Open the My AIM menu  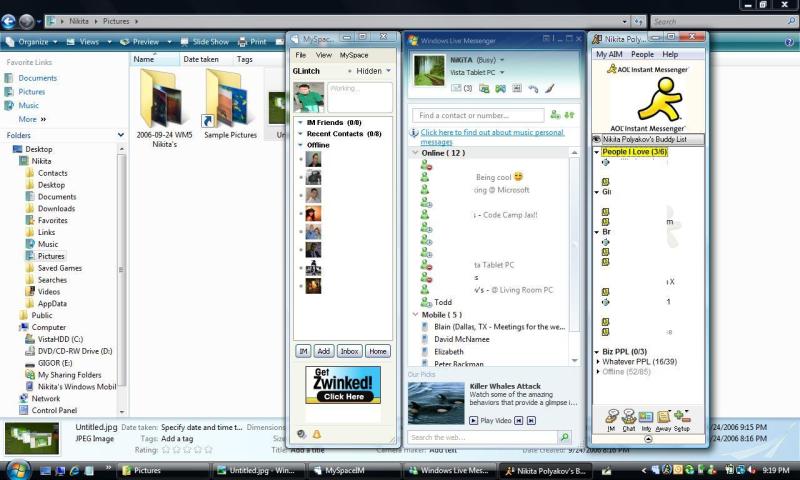[x=609, y=54]
